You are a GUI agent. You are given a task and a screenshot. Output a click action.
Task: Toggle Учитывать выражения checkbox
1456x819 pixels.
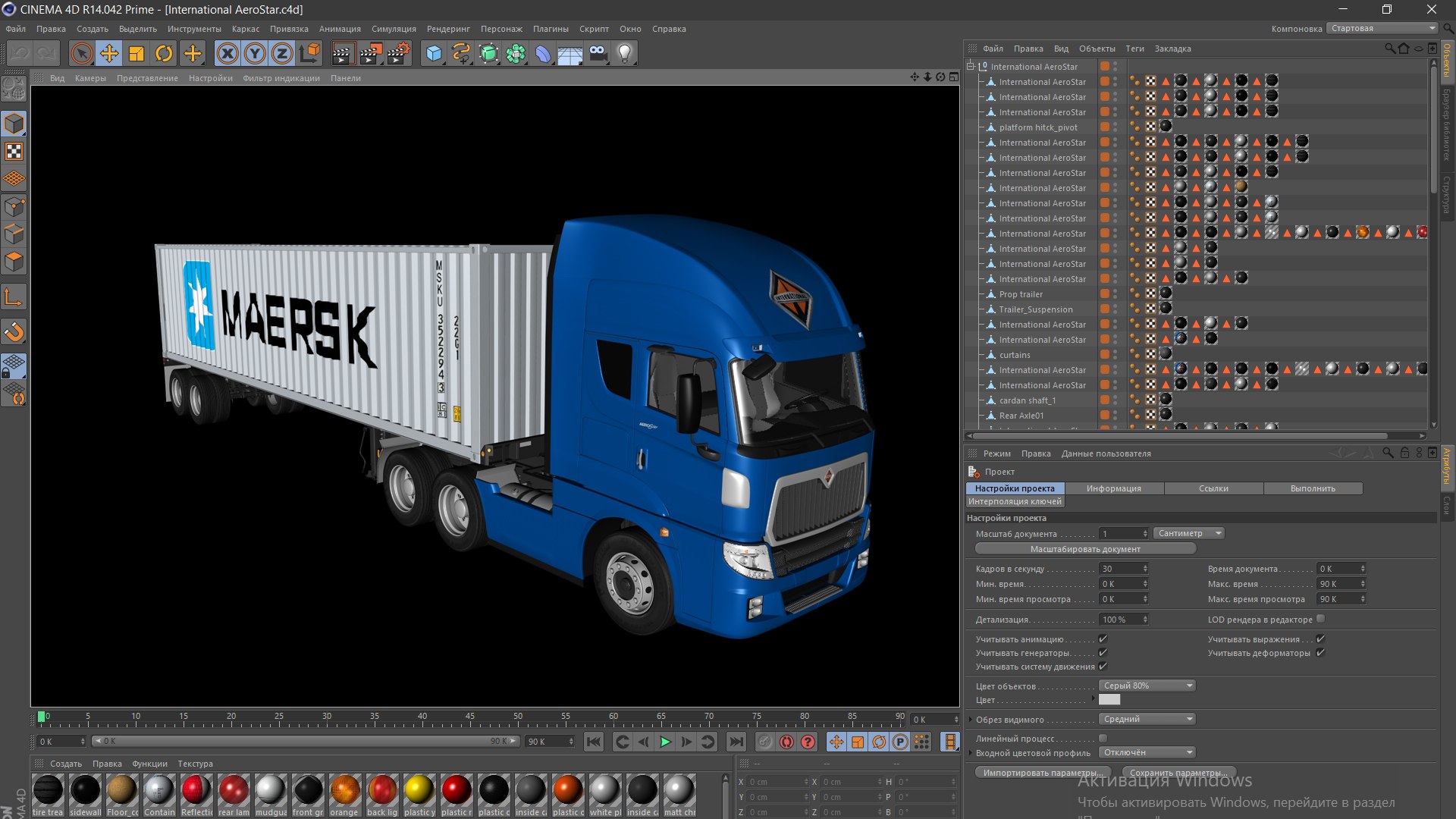point(1320,639)
